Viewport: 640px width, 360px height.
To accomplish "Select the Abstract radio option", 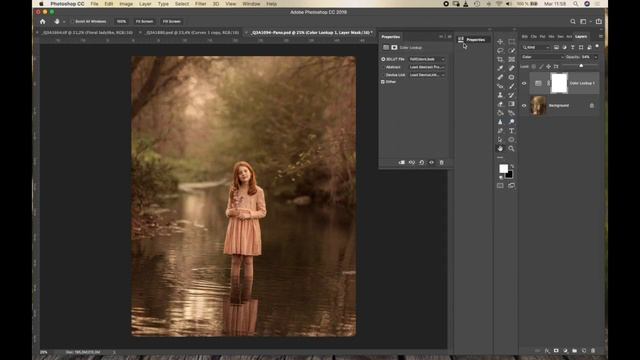I will click(x=383, y=67).
